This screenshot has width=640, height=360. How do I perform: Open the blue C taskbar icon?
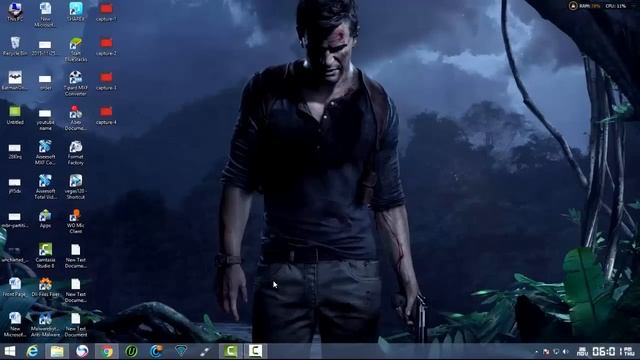pyautogui.click(x=156, y=351)
